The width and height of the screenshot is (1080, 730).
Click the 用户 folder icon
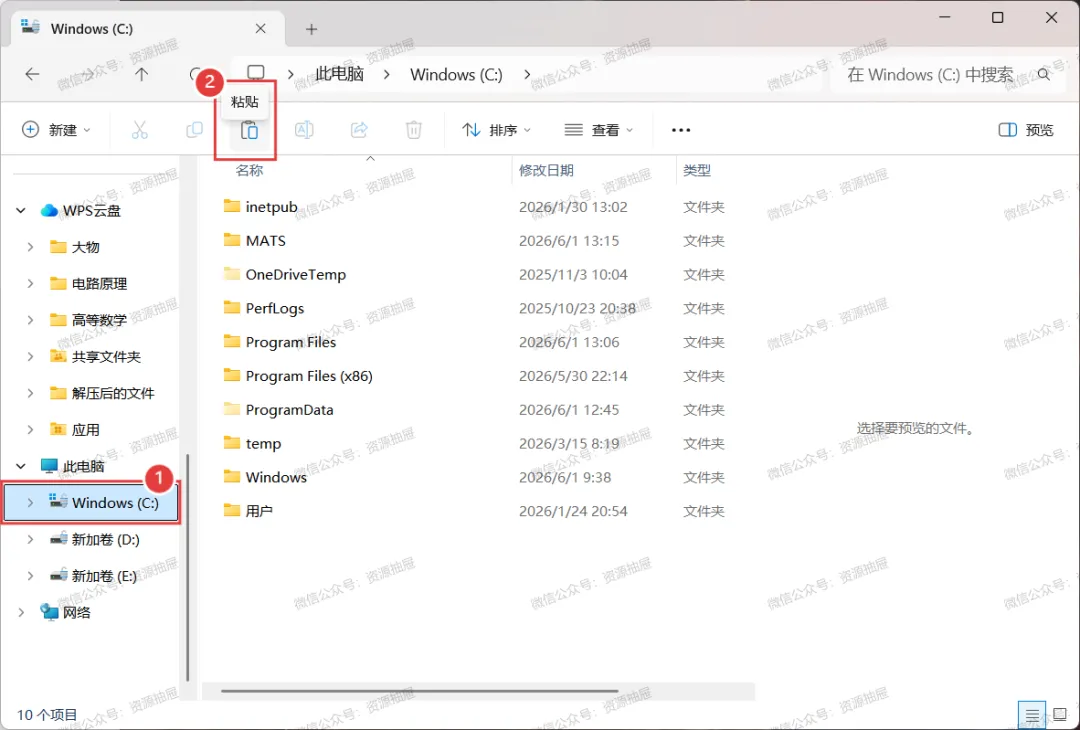tap(231, 510)
